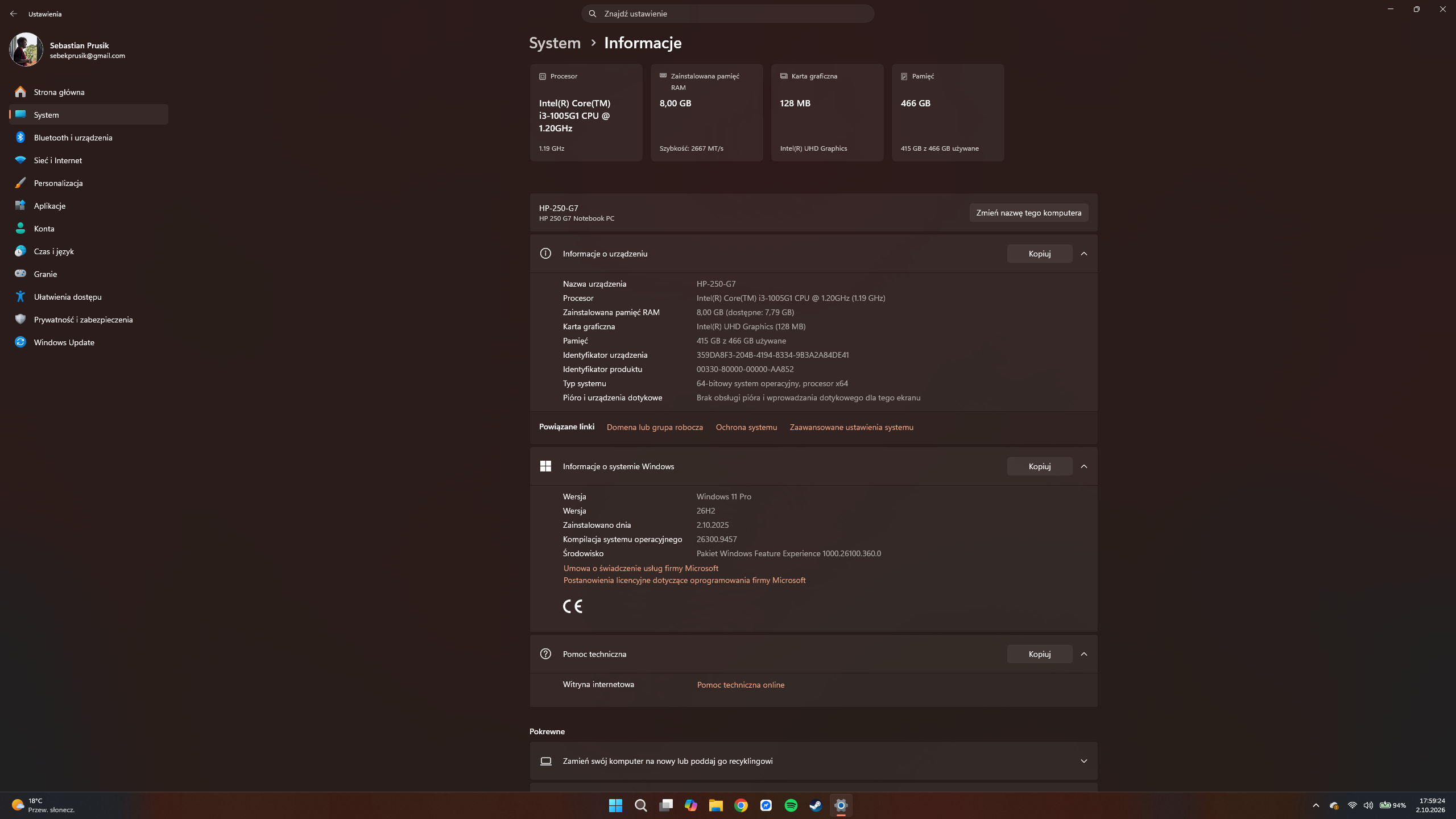This screenshot has height=819, width=1456.
Task: Show hidden system tray icons chevron
Action: (1316, 805)
